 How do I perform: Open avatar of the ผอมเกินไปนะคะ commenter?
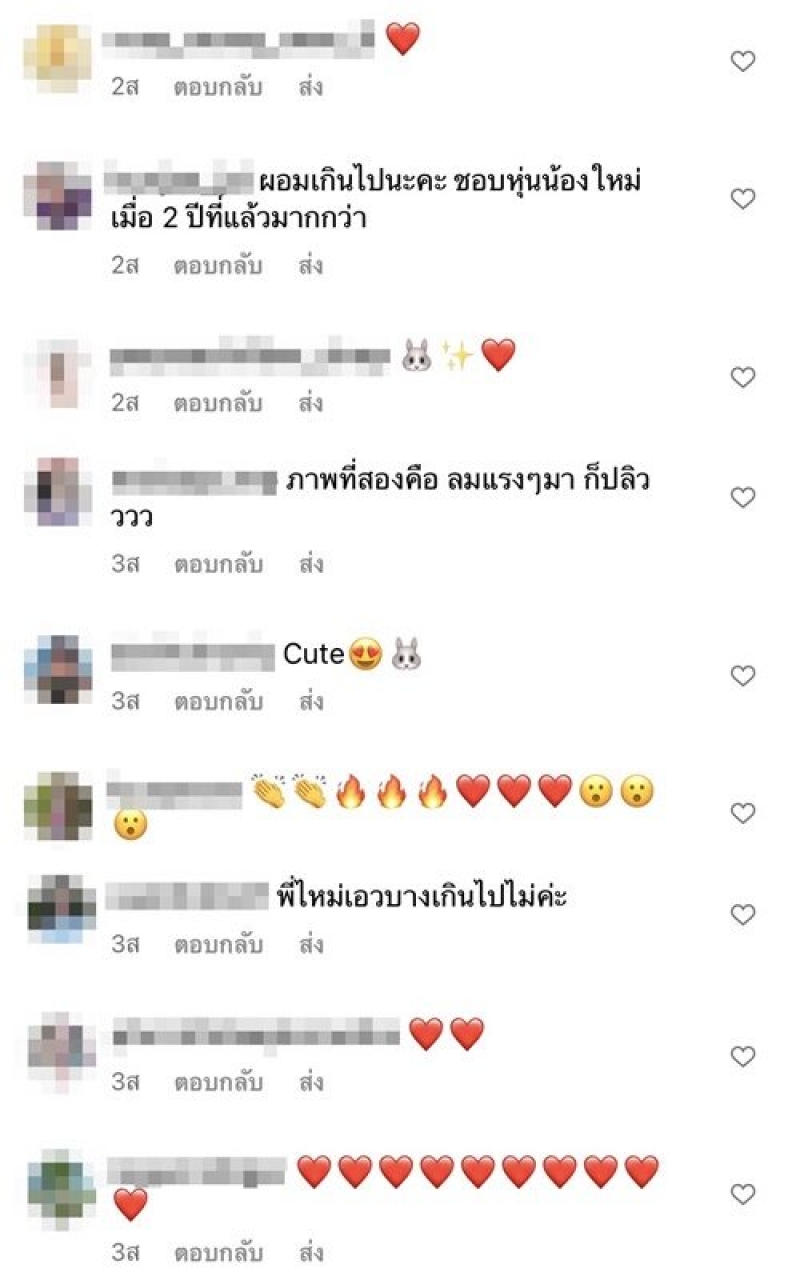tap(58, 195)
